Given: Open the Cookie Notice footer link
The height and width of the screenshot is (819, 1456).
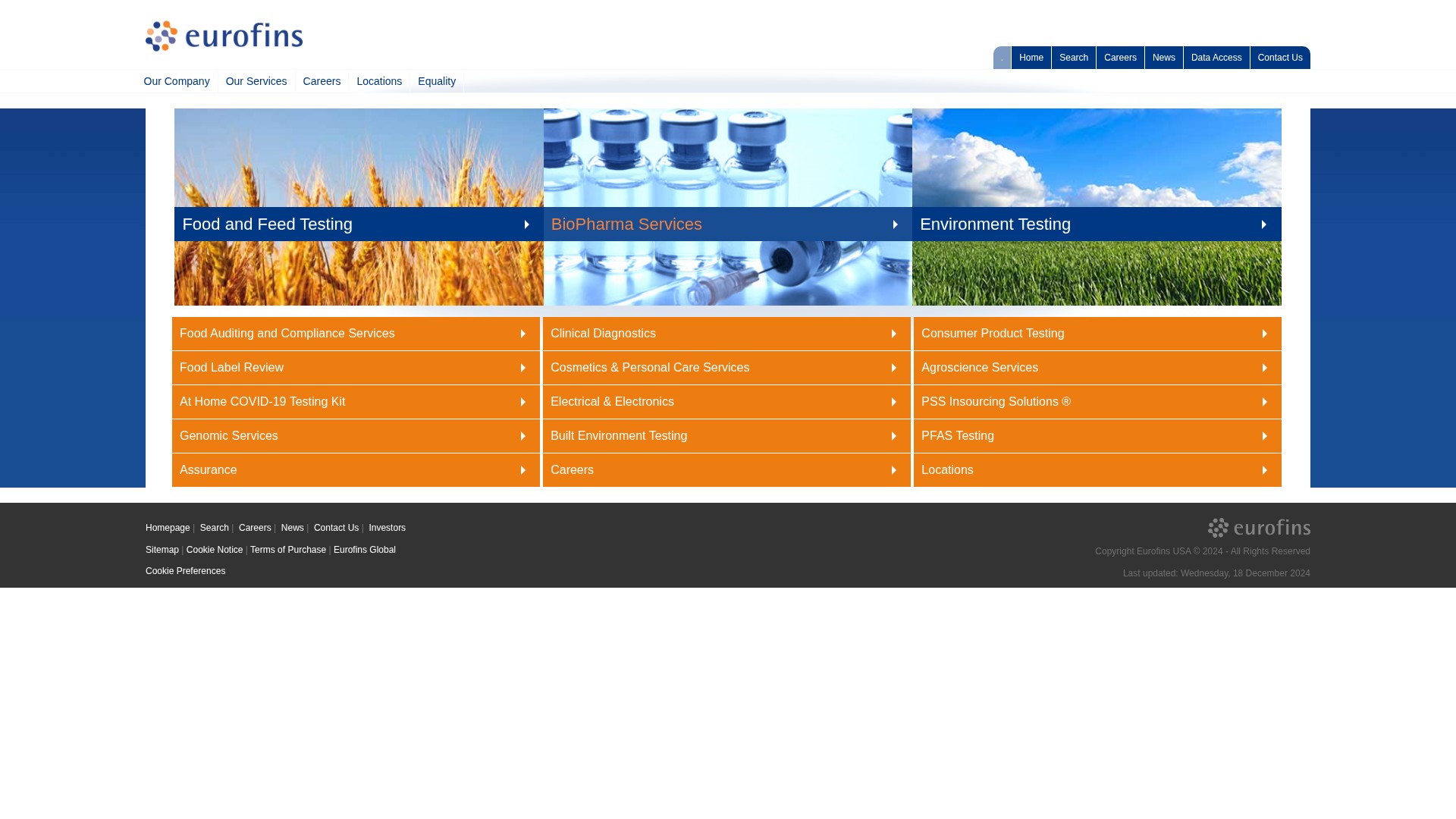Looking at the screenshot, I should pos(215,550).
